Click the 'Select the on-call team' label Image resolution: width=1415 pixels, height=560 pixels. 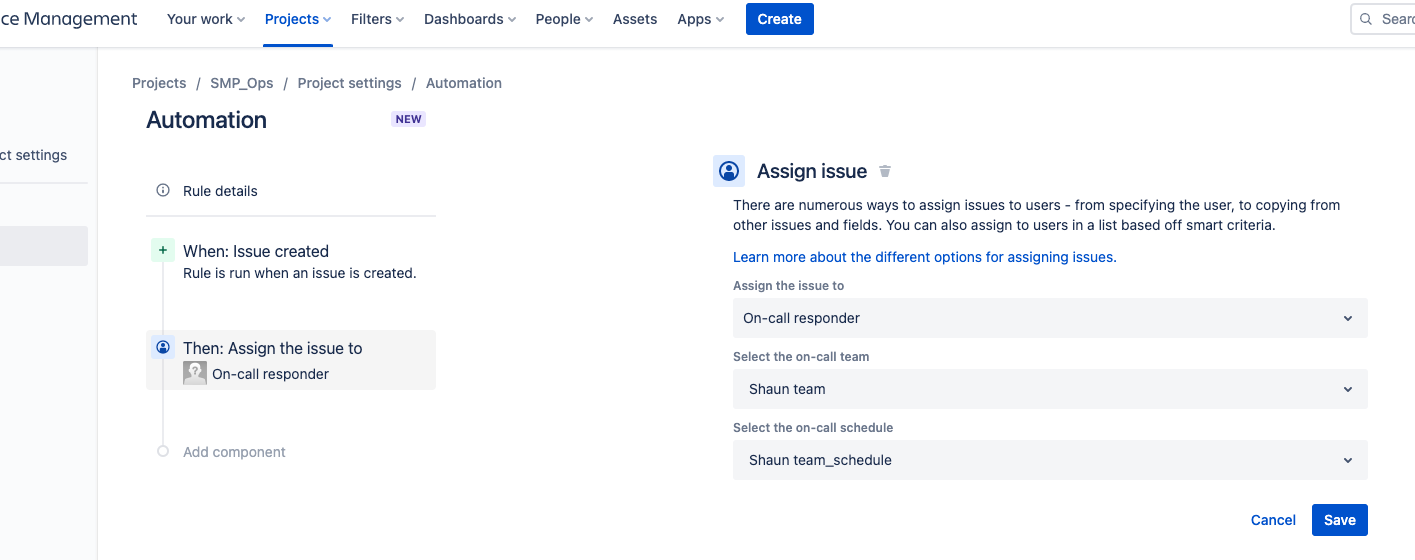pos(801,356)
